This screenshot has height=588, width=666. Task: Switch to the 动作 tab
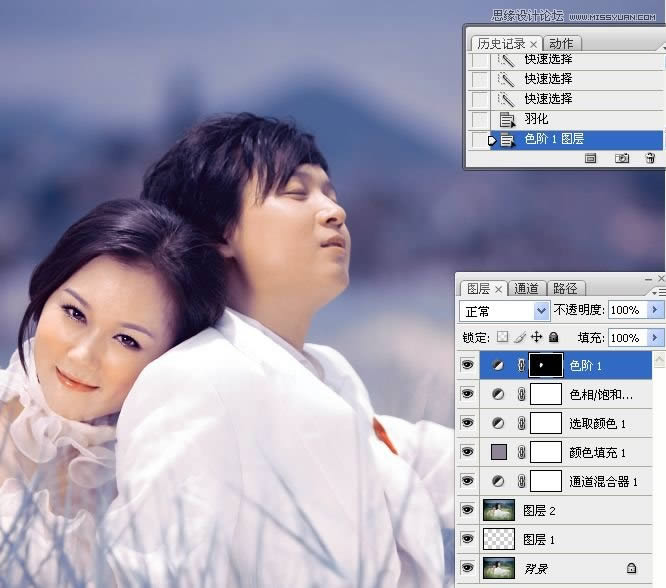(562, 44)
